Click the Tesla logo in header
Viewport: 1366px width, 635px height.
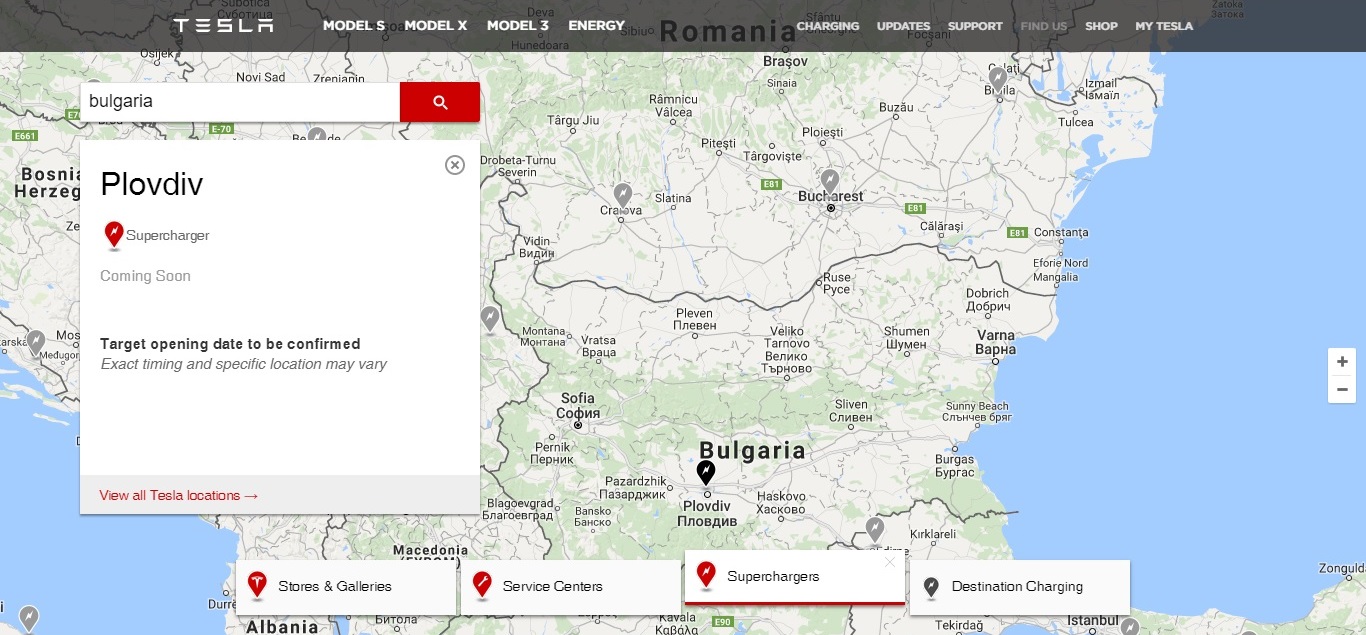coord(223,26)
